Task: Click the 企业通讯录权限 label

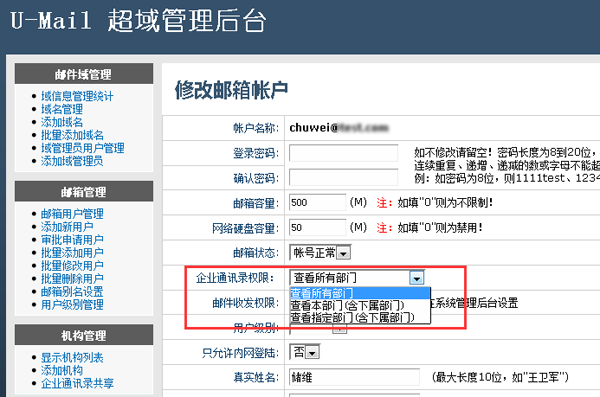Action: 235,278
